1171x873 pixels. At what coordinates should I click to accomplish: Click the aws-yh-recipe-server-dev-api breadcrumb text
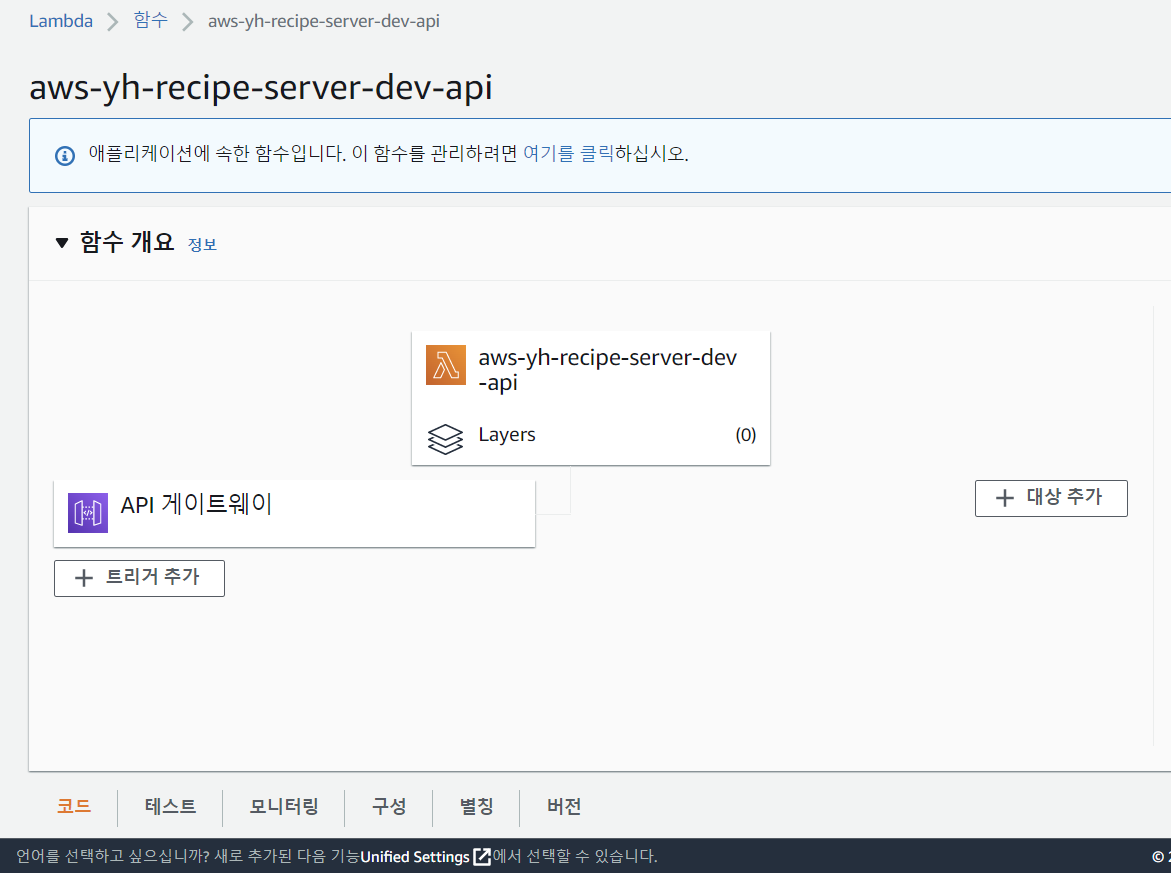point(323,21)
